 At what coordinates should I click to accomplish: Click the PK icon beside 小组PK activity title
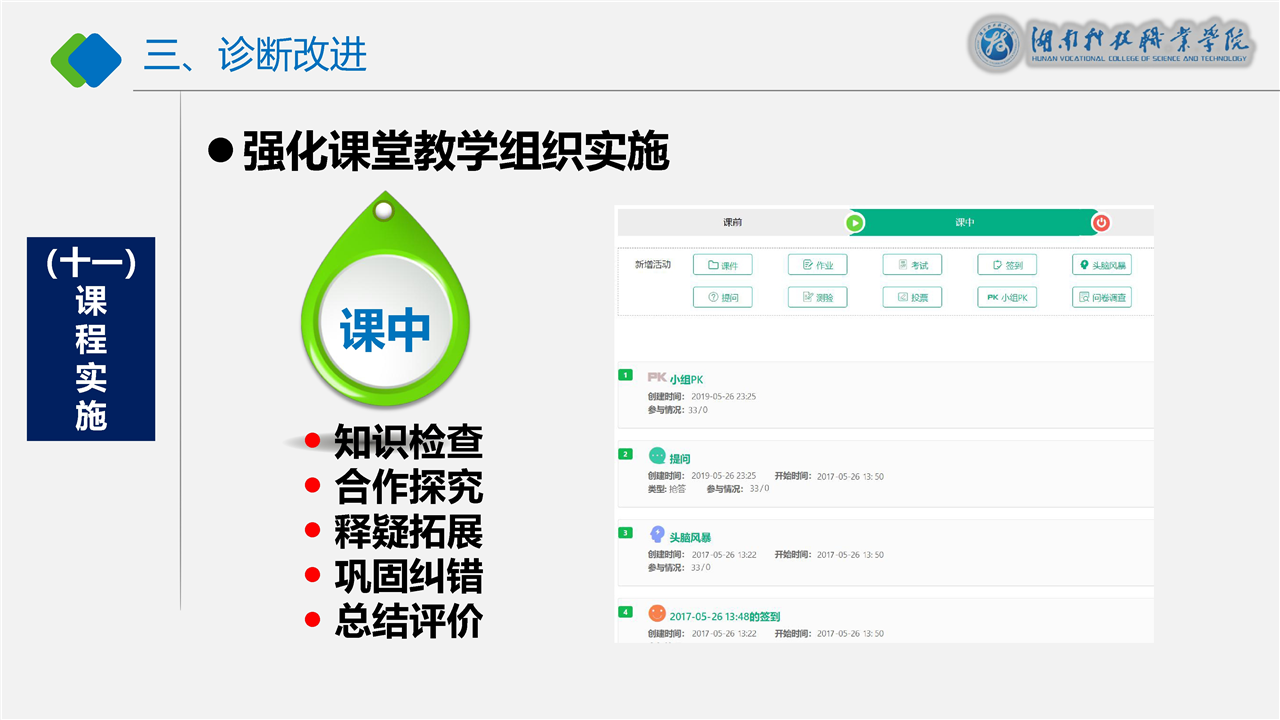tap(657, 378)
